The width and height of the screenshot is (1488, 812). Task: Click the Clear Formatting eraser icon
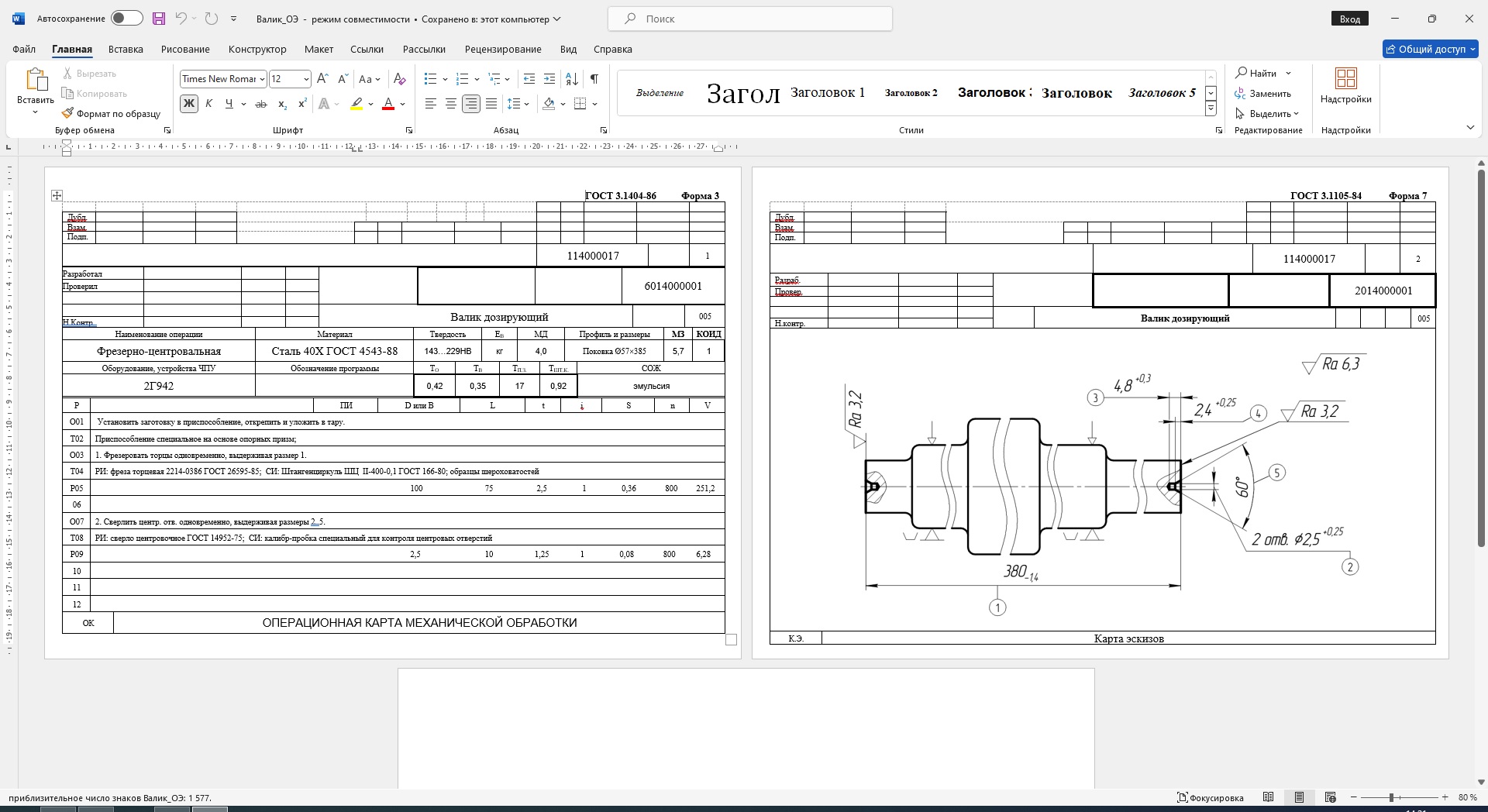pos(399,78)
